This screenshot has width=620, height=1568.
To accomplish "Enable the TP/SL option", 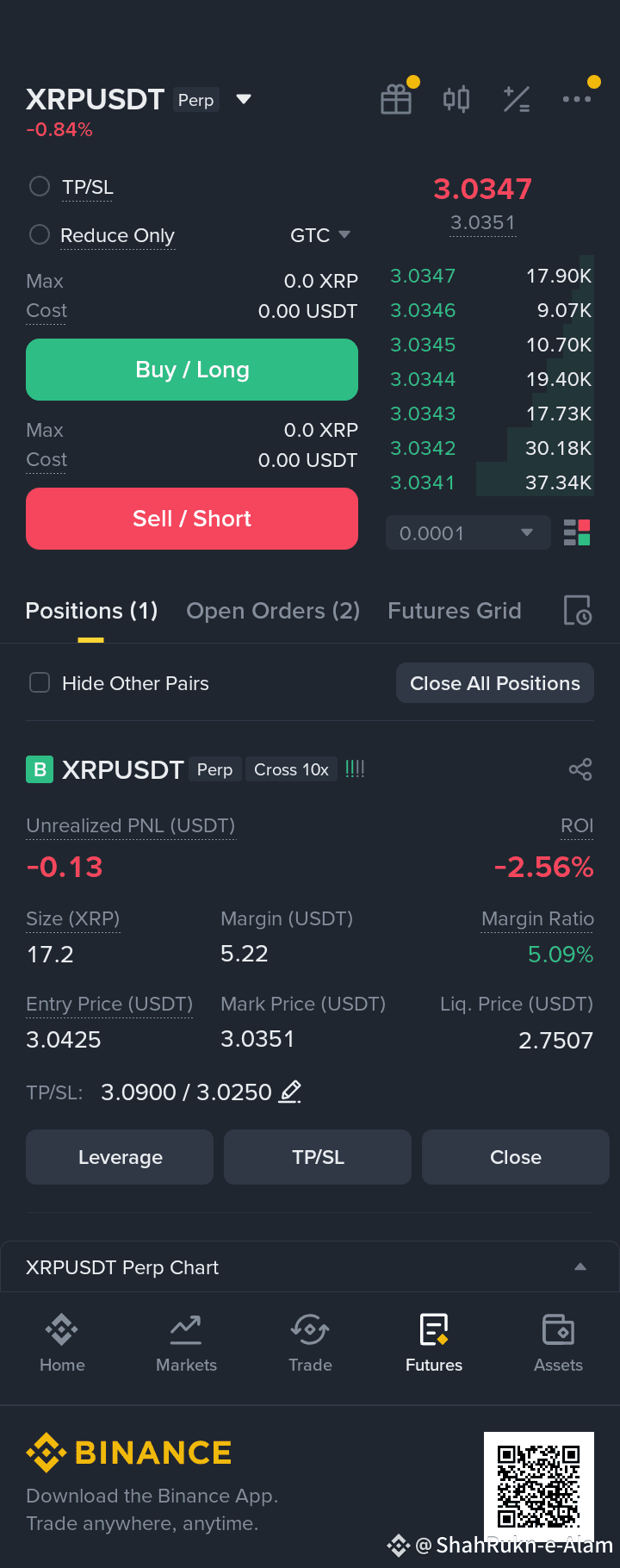I will pos(40,186).
